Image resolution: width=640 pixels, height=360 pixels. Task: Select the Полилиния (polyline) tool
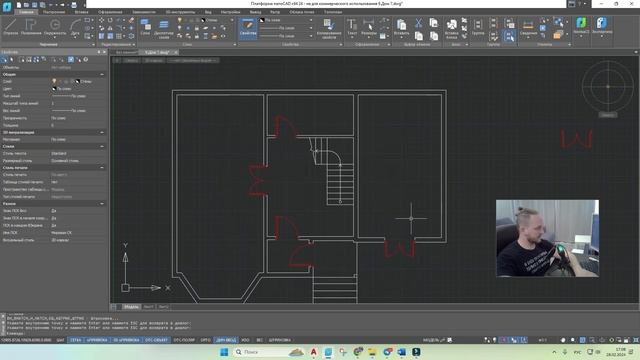click(31, 27)
